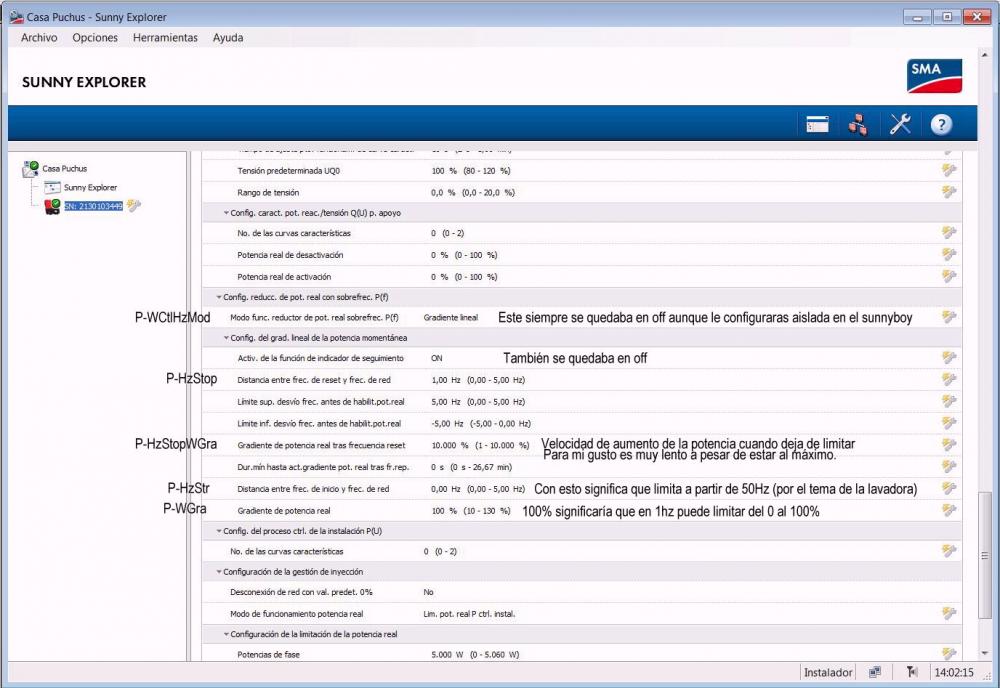
Task: Click the network computers icon in status bar
Action: (x=875, y=672)
